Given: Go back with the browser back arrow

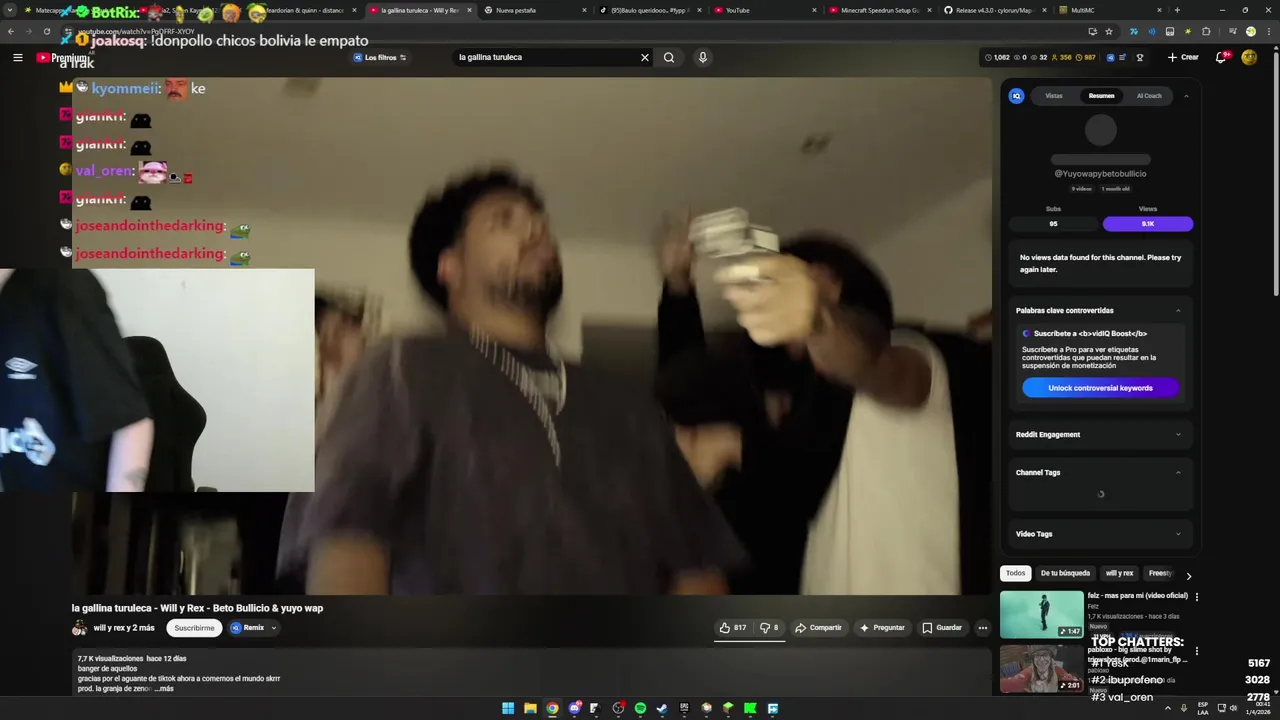Looking at the screenshot, I should coord(11,31).
